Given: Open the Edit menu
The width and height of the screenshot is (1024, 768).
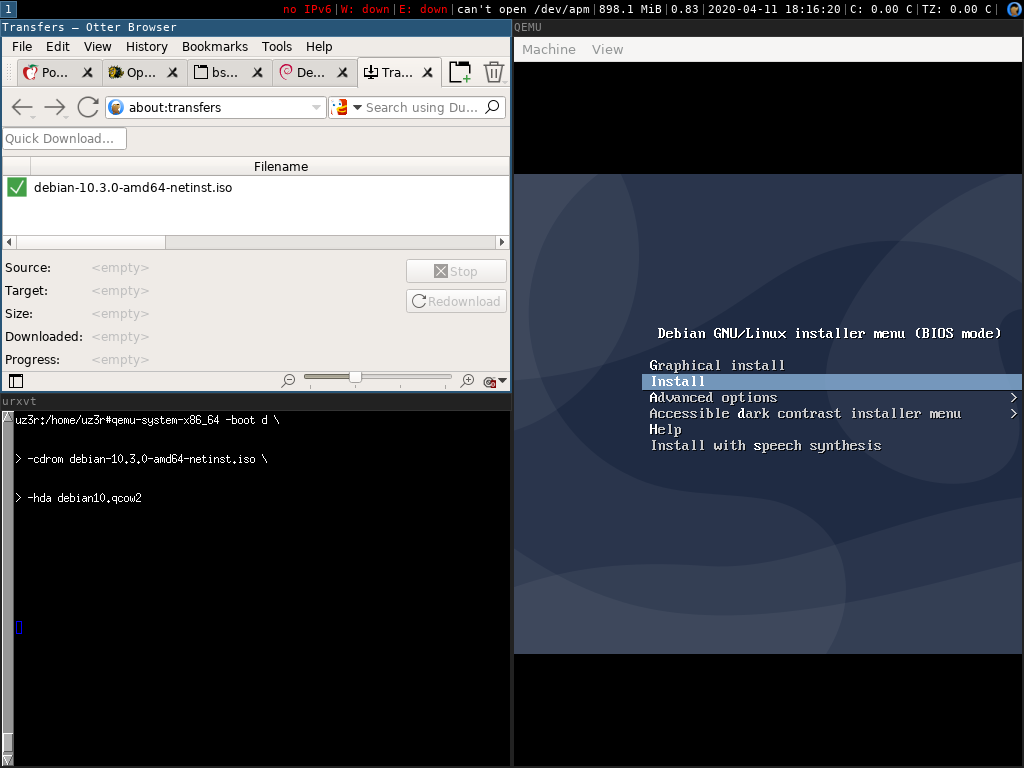Looking at the screenshot, I should [57, 46].
